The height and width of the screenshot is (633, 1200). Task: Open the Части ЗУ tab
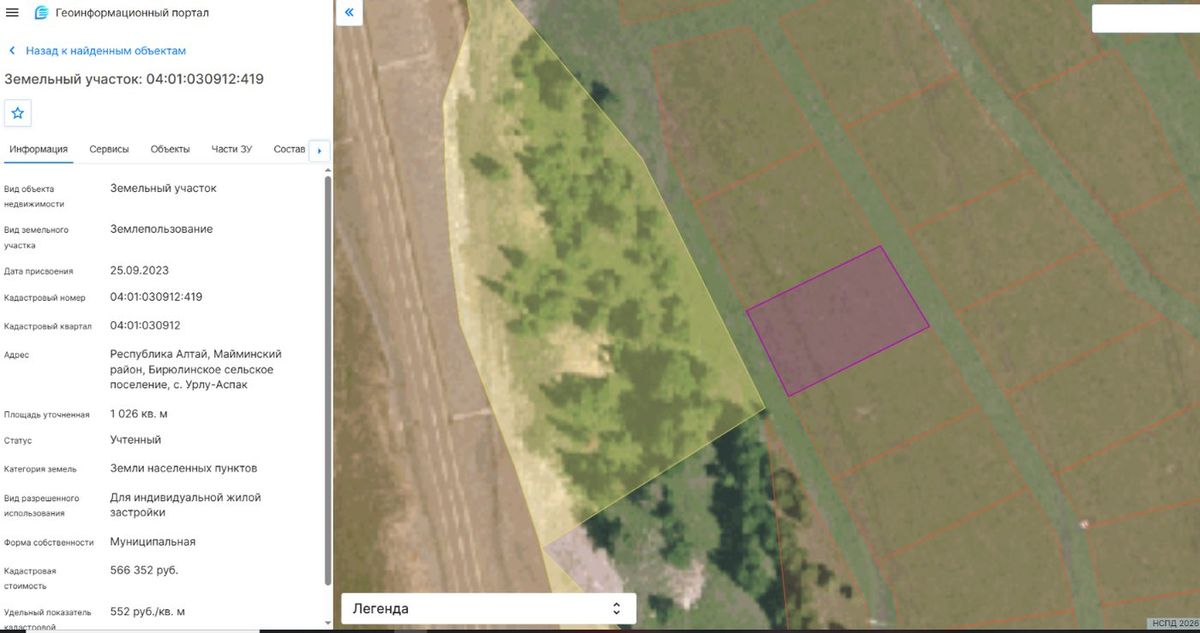coord(231,149)
